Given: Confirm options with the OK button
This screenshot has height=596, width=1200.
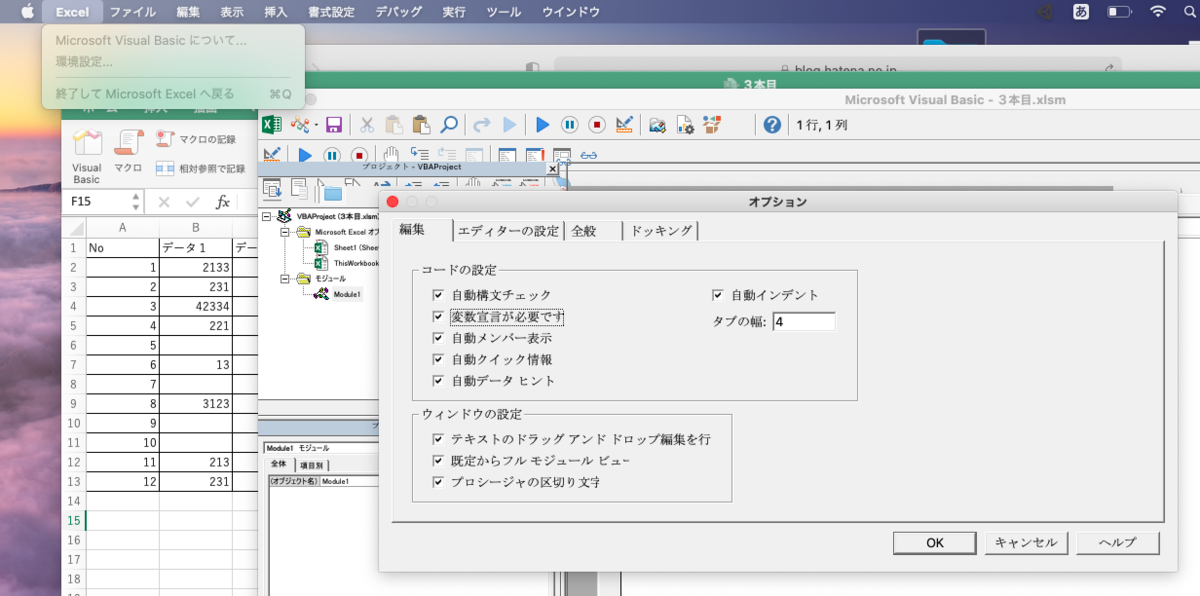Looking at the screenshot, I should (x=933, y=542).
